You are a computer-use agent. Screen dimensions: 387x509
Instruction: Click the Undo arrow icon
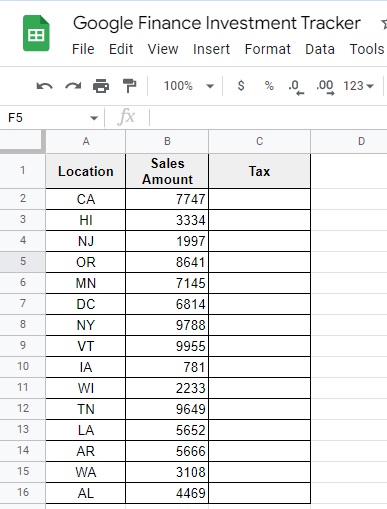[44, 86]
